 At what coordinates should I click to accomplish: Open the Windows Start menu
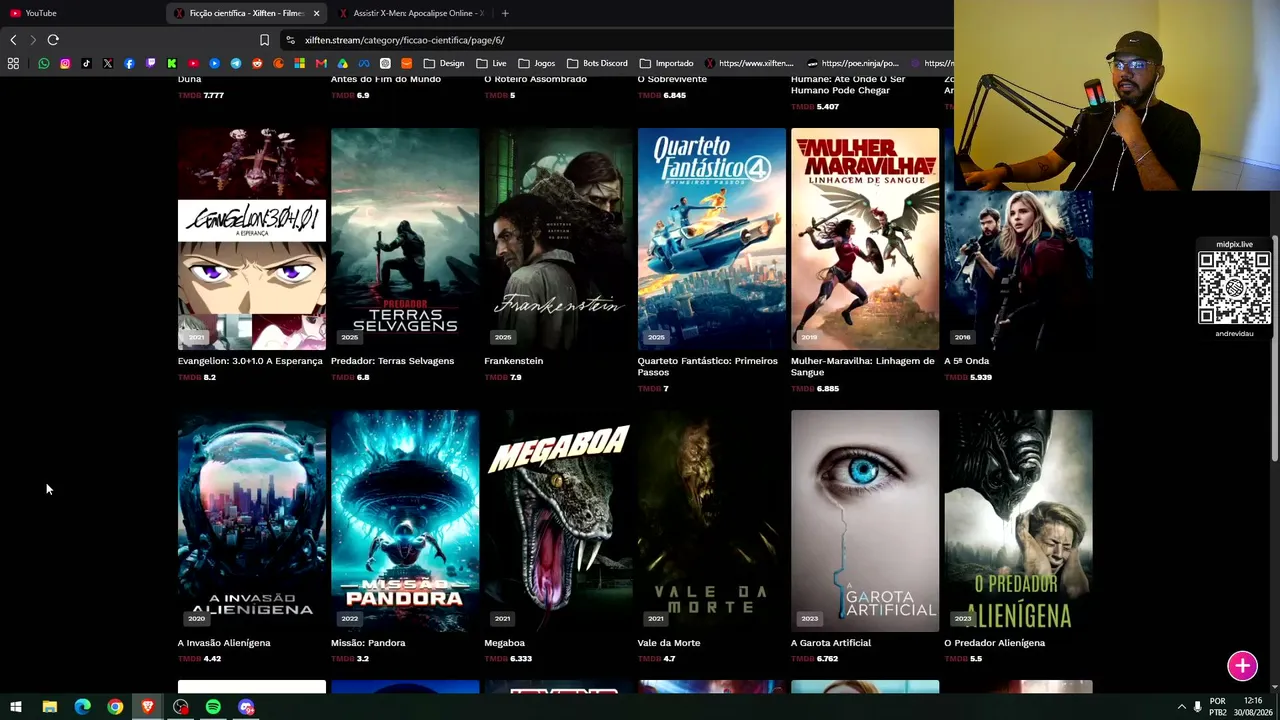click(x=16, y=707)
